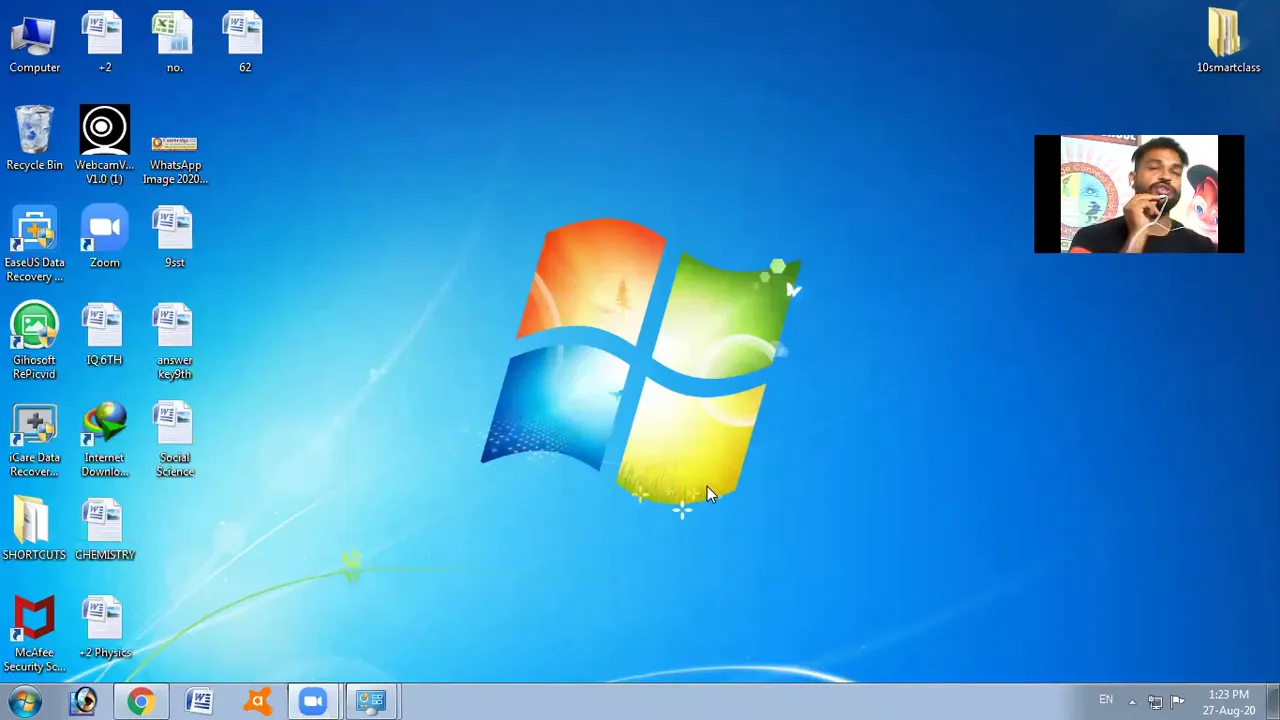Open the Windows Start menu orb
The height and width of the screenshot is (720, 1280).
24,701
